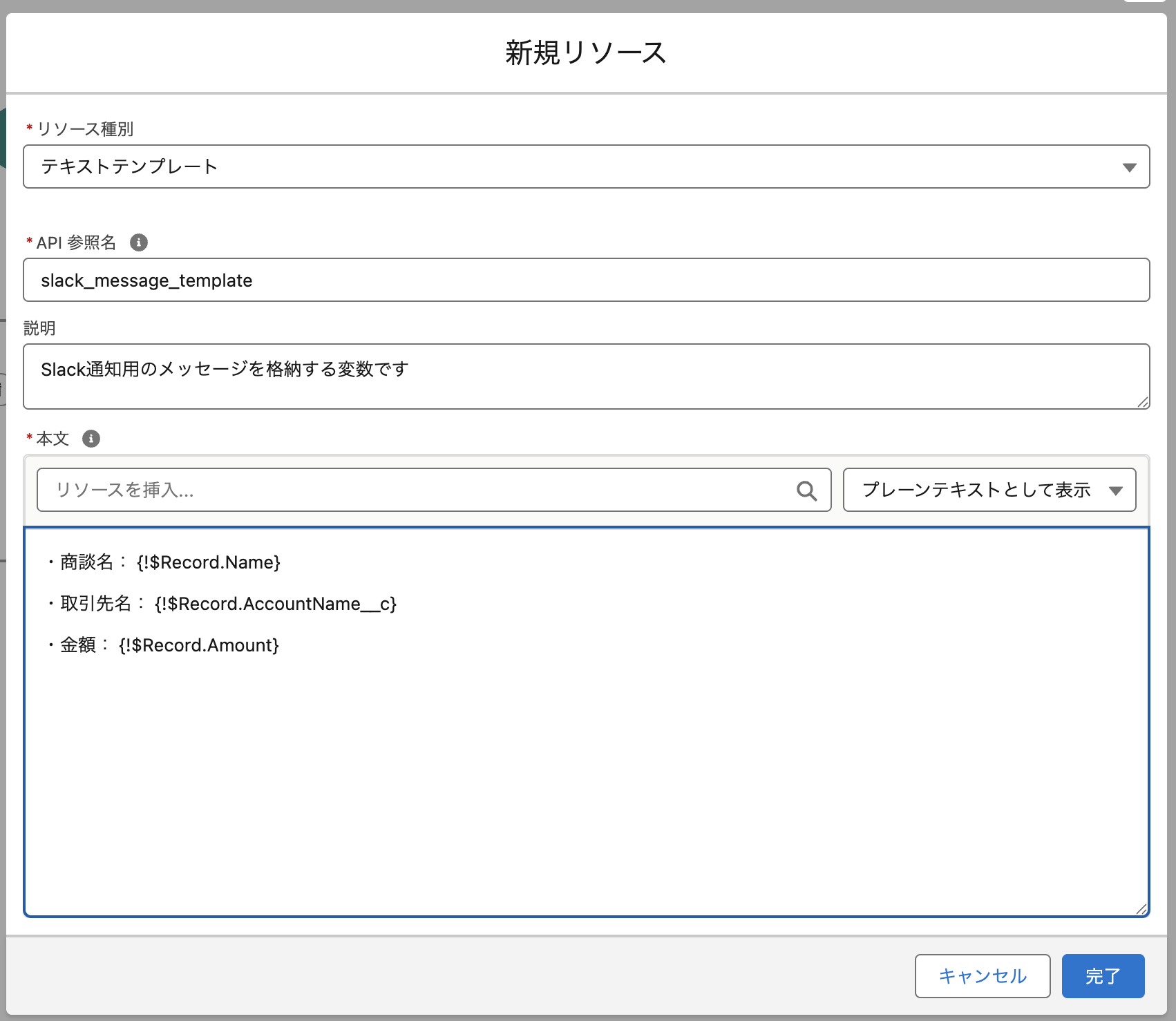Screen dimensions: 1176x1021
Task: Click inside the リソースを挿入 search box
Action: point(415,490)
